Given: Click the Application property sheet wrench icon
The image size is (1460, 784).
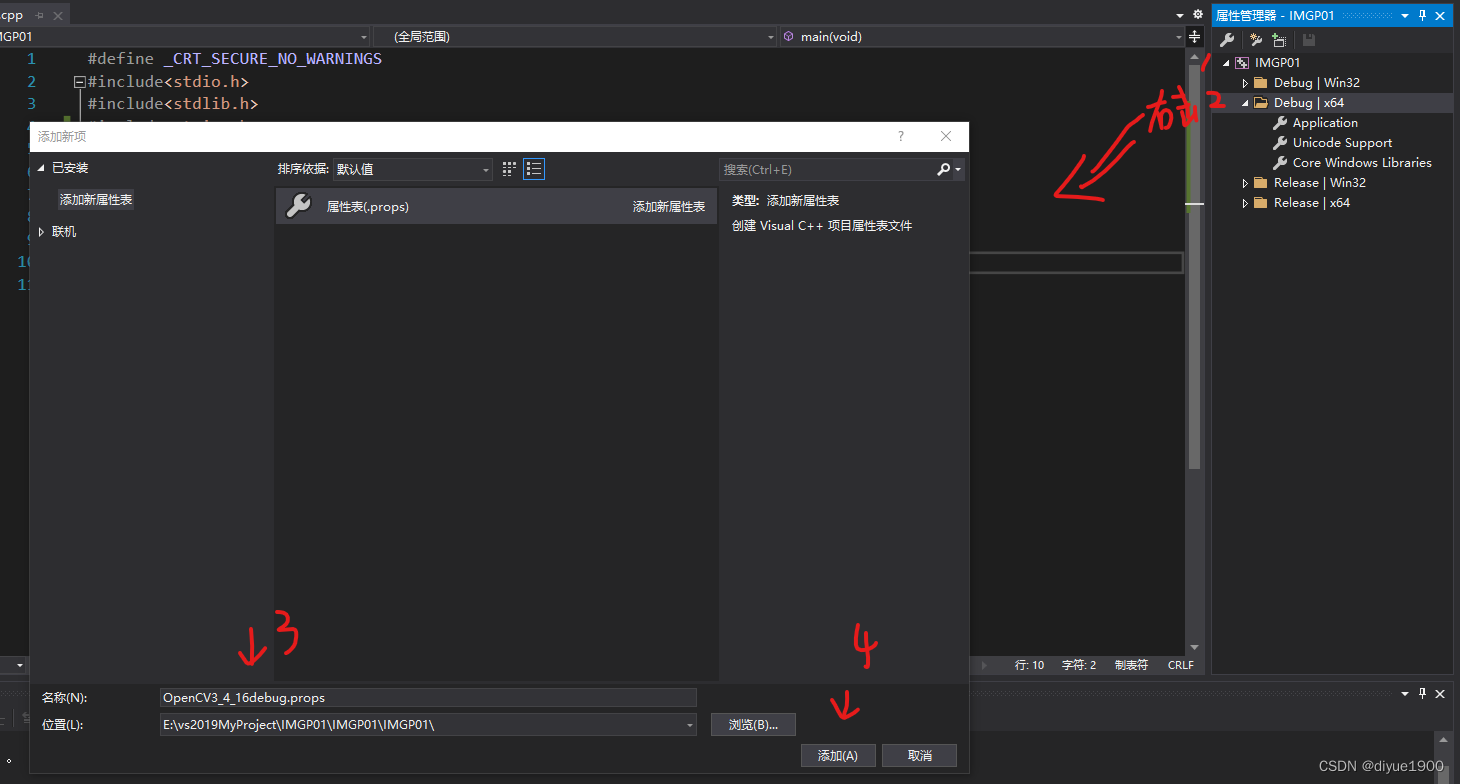Looking at the screenshot, I should pyautogui.click(x=1279, y=123).
